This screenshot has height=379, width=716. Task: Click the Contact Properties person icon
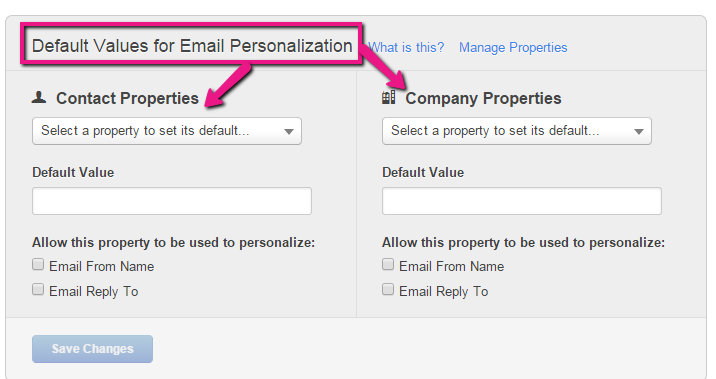pos(39,97)
